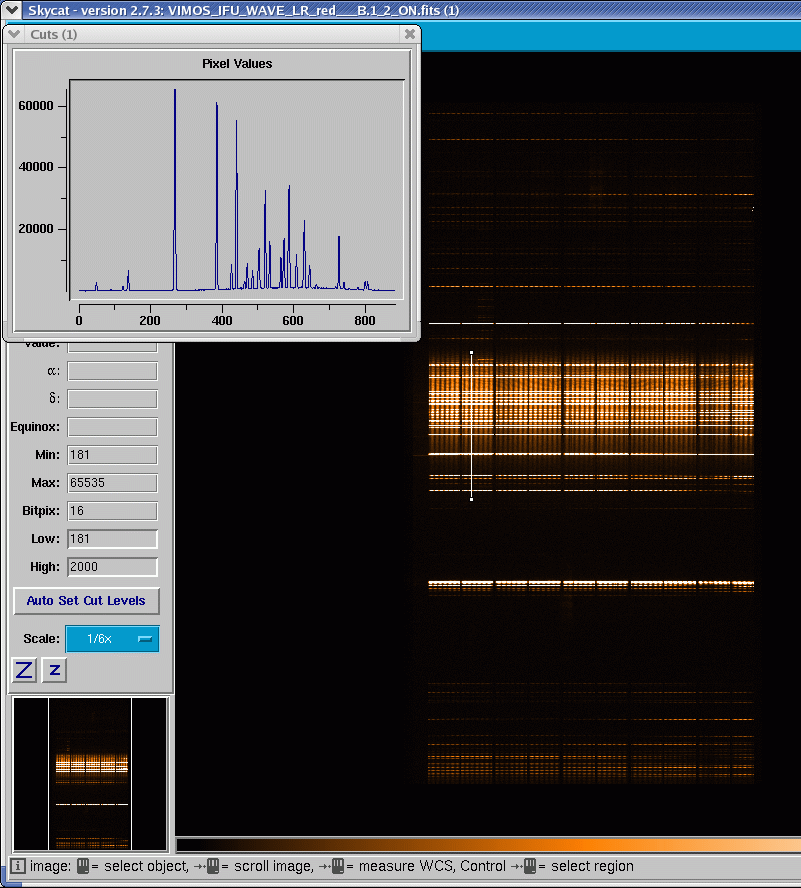Screen dimensions: 801x888
Task: Click the Pixel Values plot area
Action: (237, 189)
